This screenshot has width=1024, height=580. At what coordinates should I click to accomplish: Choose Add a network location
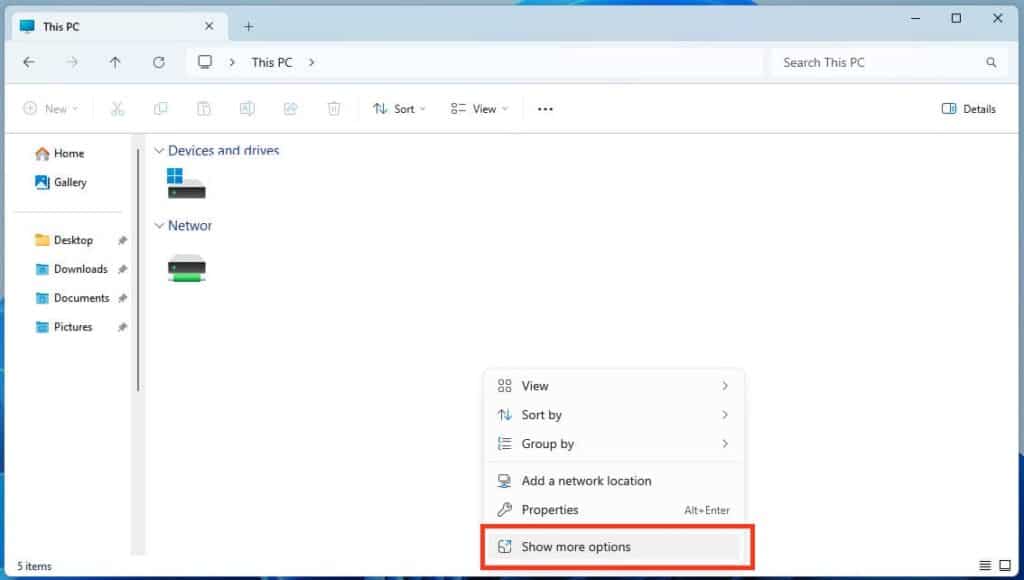tap(614, 481)
